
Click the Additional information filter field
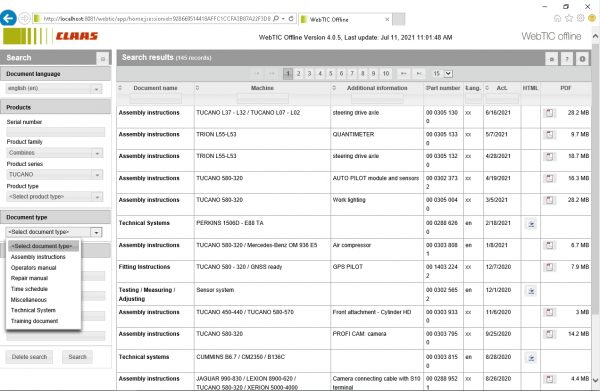(377, 99)
